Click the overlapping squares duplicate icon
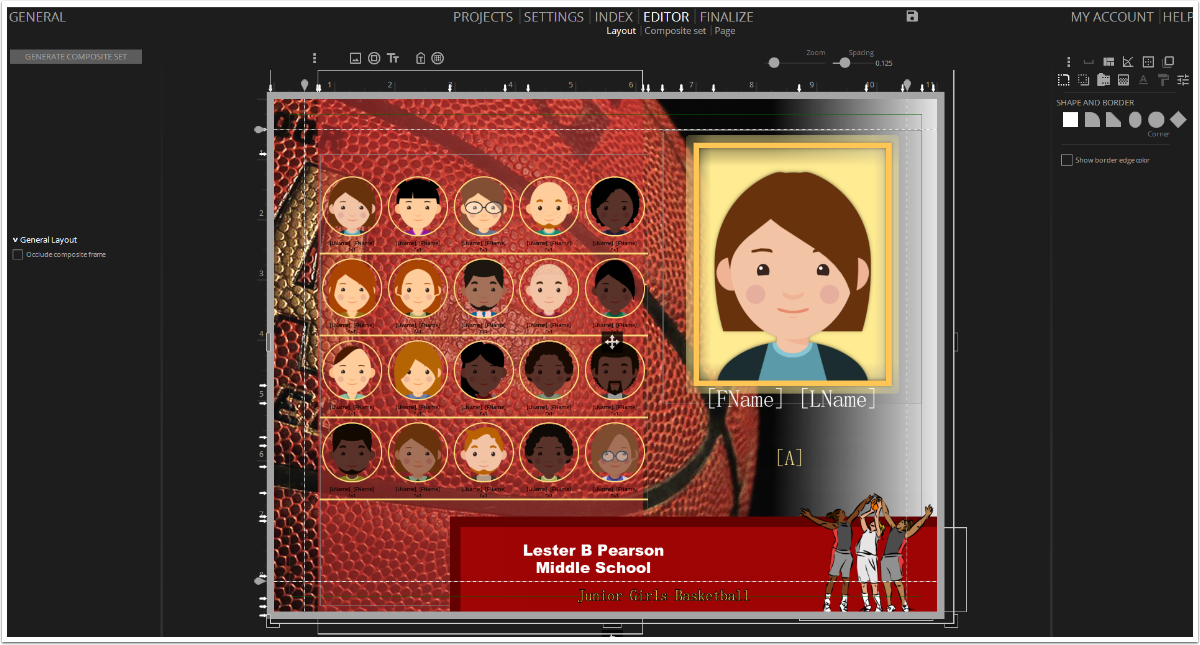The height and width of the screenshot is (645, 1200). pyautogui.click(x=1168, y=62)
